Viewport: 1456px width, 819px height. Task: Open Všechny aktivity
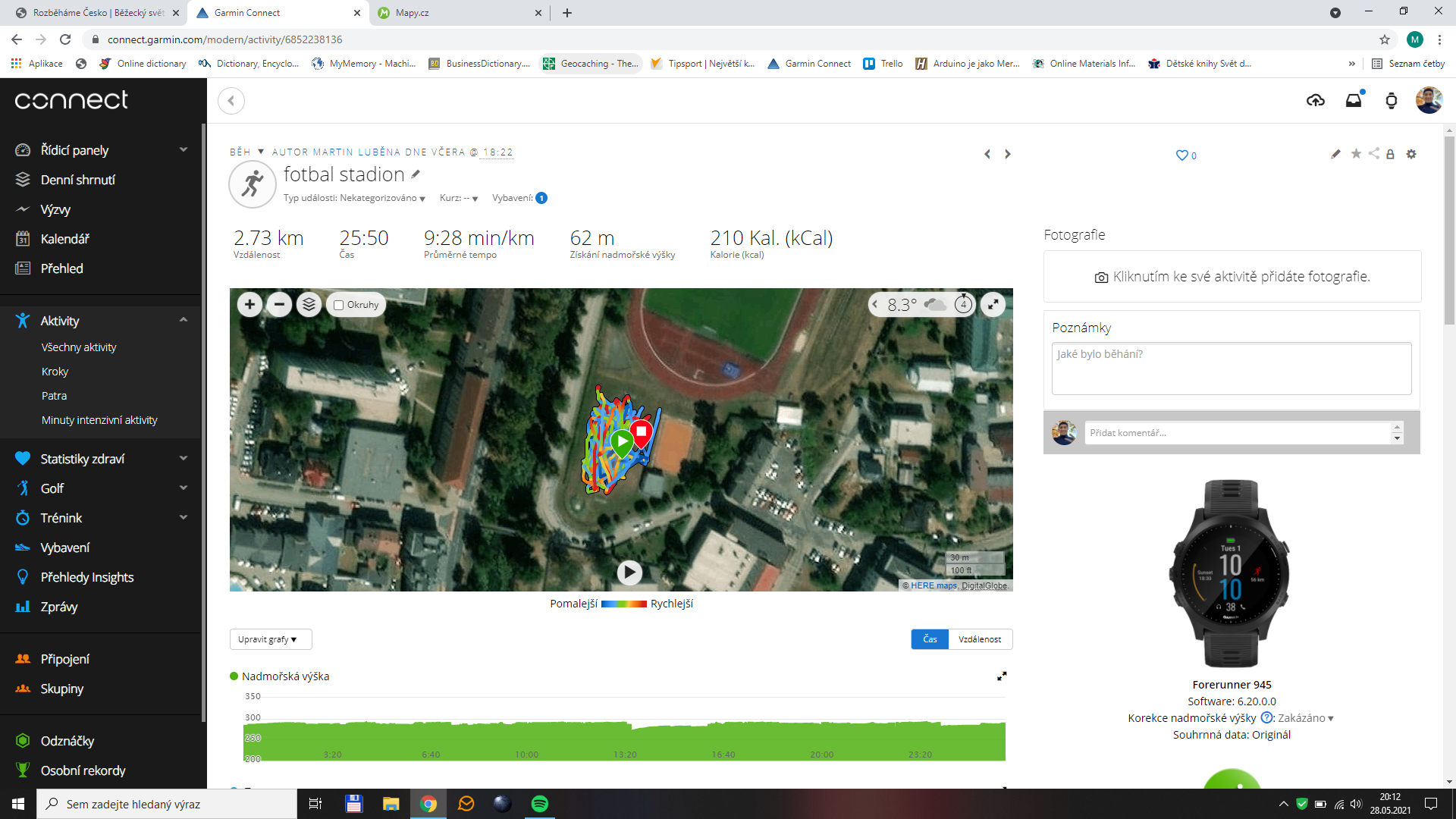tap(79, 347)
